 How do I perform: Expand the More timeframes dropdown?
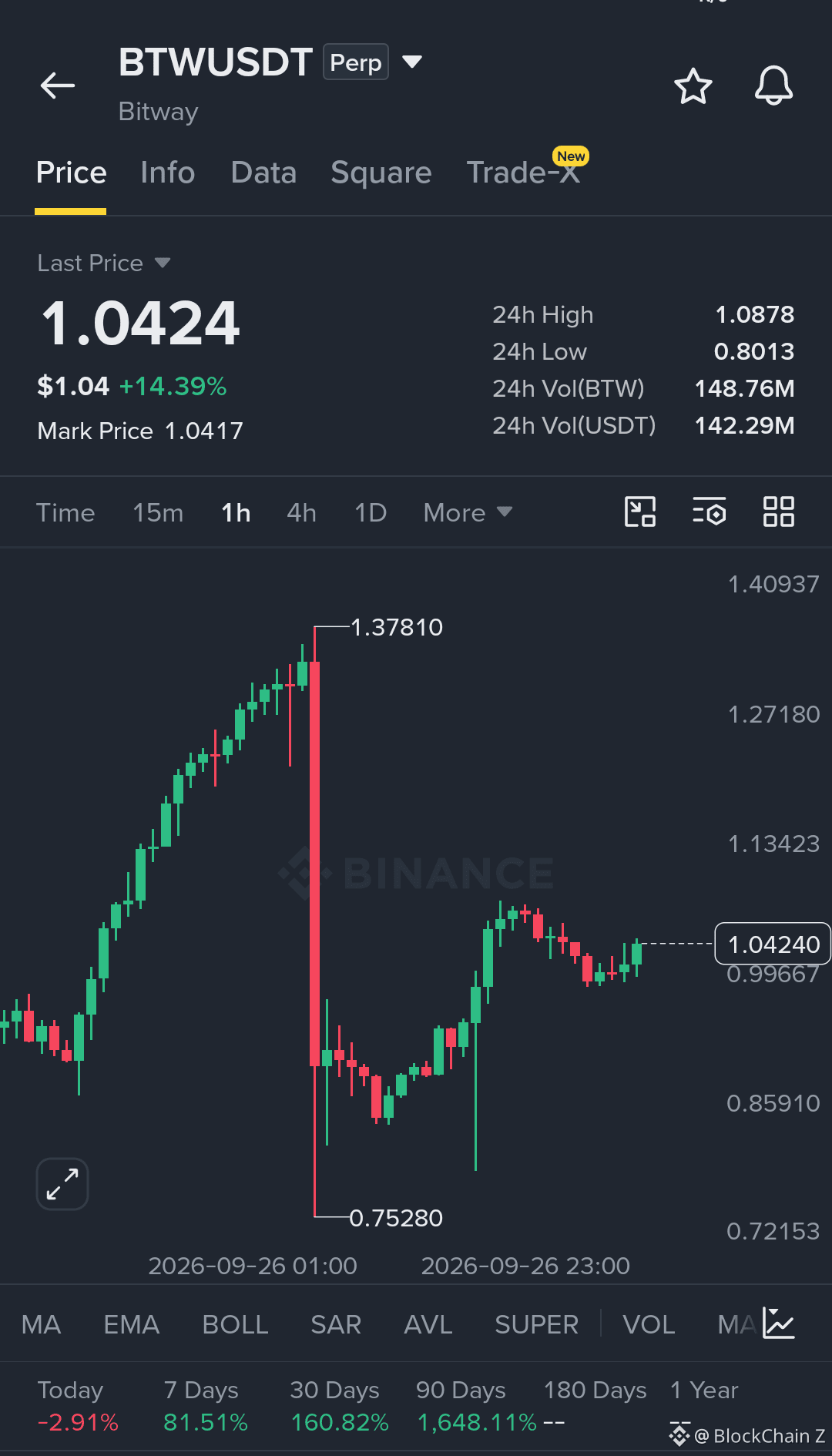pos(468,512)
